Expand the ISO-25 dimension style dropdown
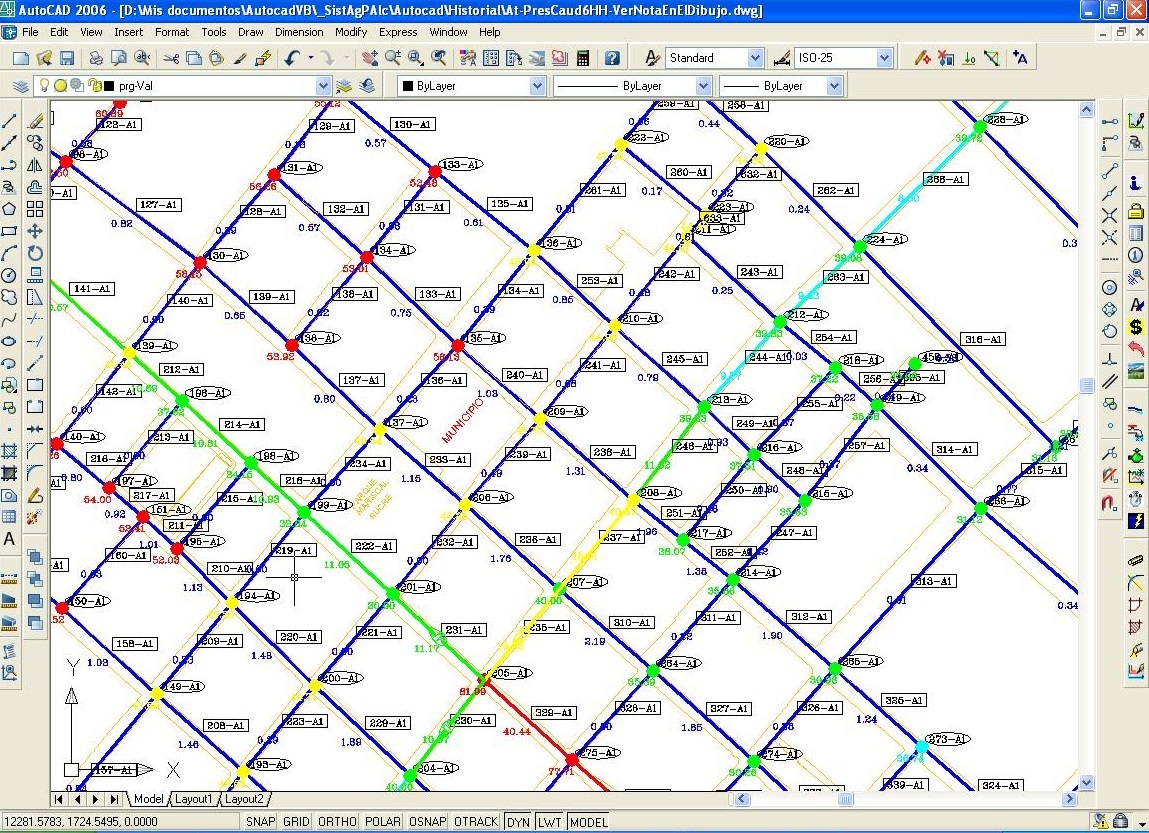Image resolution: width=1149 pixels, height=833 pixels. pyautogui.click(x=884, y=58)
